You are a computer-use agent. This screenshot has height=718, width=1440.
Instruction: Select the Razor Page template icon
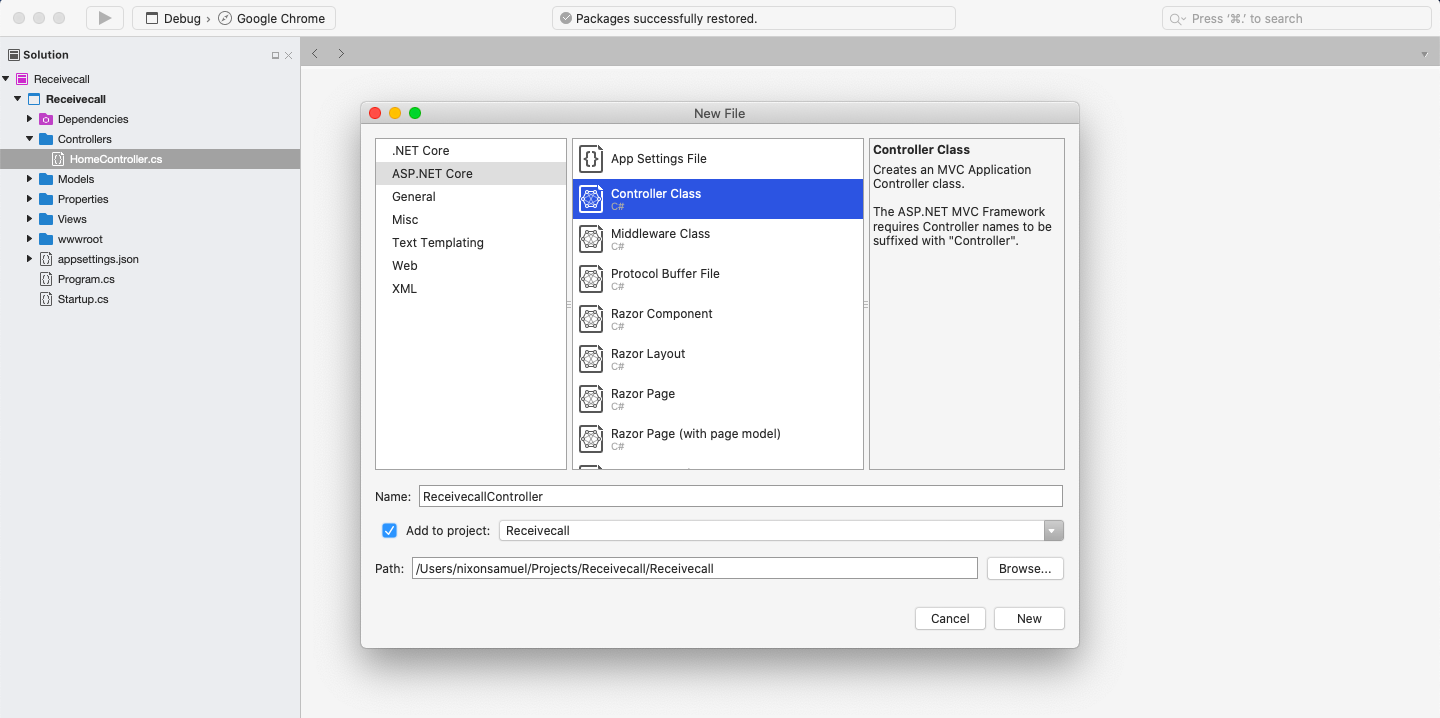tap(591, 399)
